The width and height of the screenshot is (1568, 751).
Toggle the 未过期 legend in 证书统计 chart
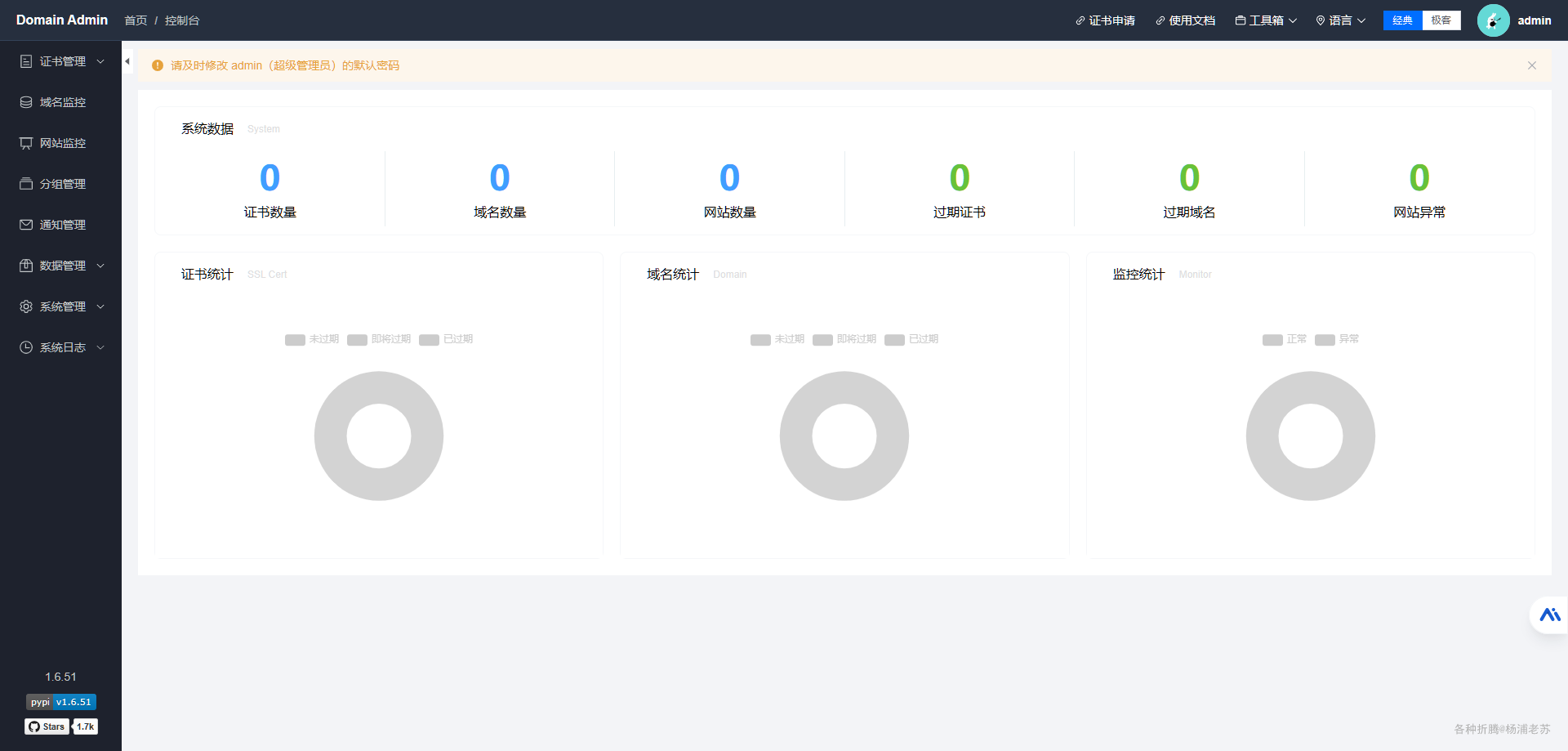click(312, 339)
